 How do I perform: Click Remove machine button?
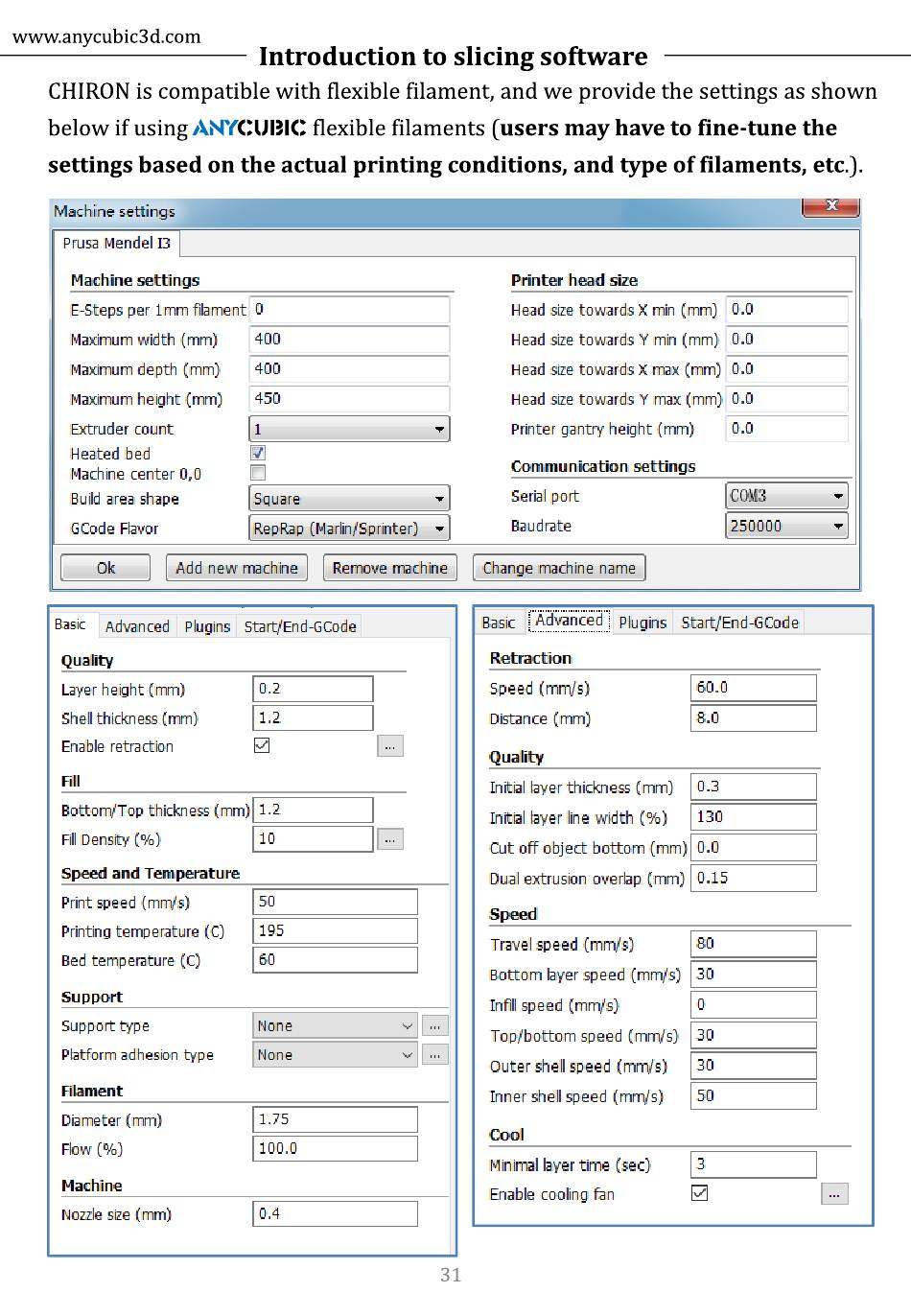(390, 568)
